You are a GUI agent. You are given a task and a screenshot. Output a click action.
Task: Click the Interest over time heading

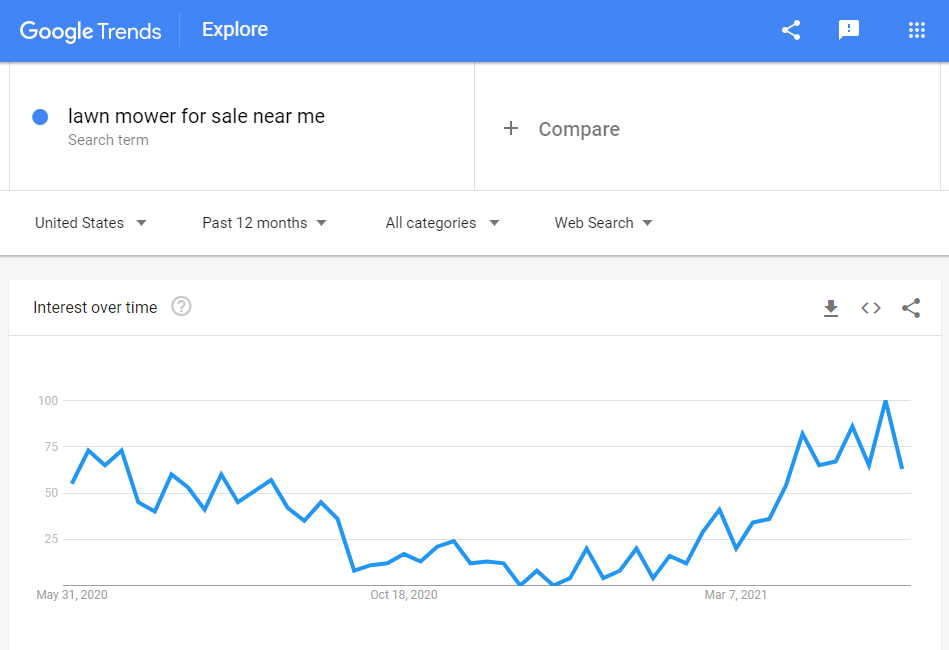(x=95, y=307)
